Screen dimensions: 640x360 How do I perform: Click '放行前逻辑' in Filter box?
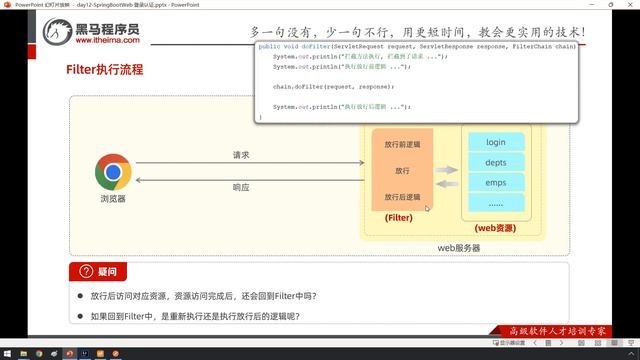(402, 144)
